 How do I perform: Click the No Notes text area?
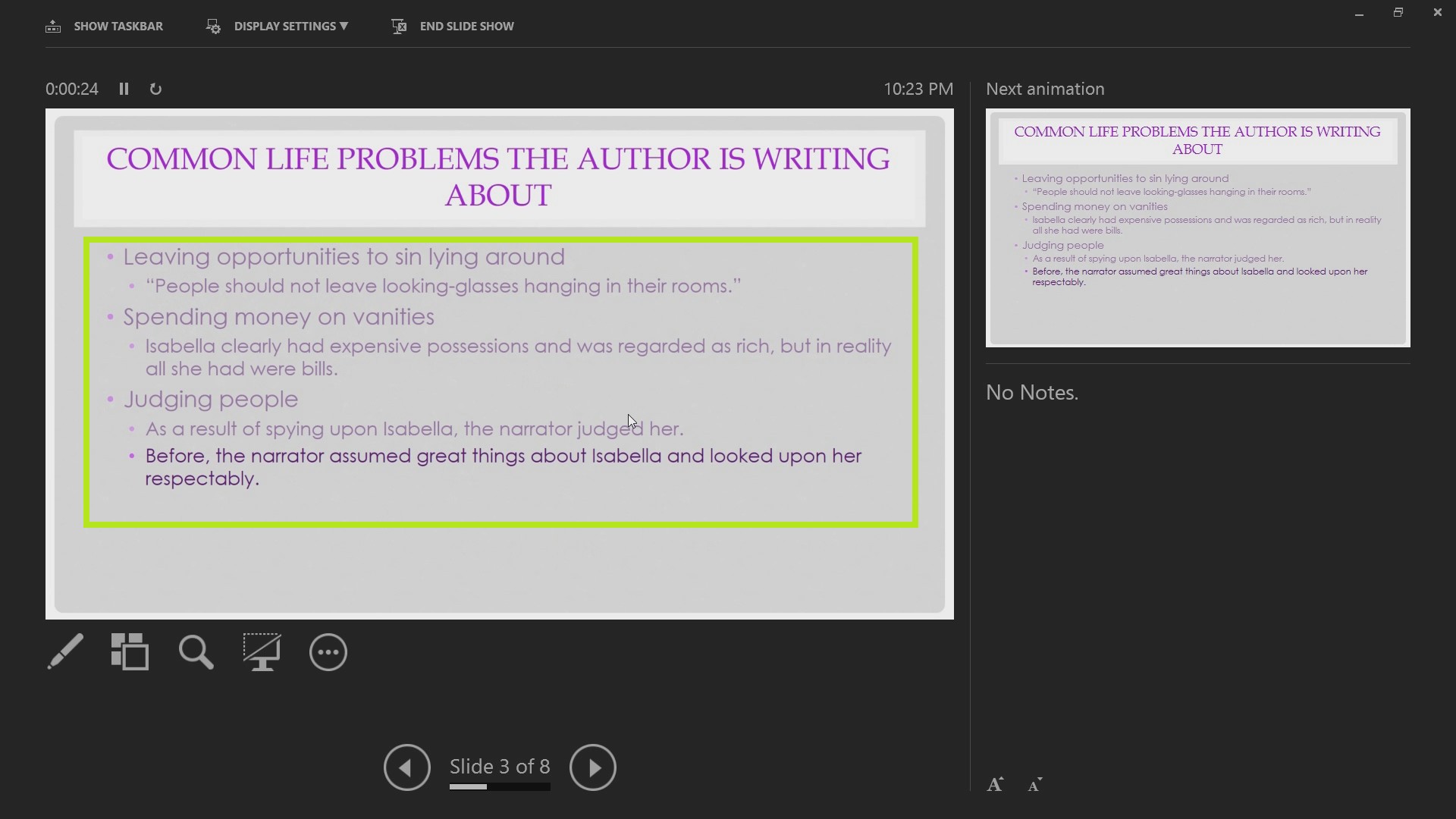click(1032, 392)
